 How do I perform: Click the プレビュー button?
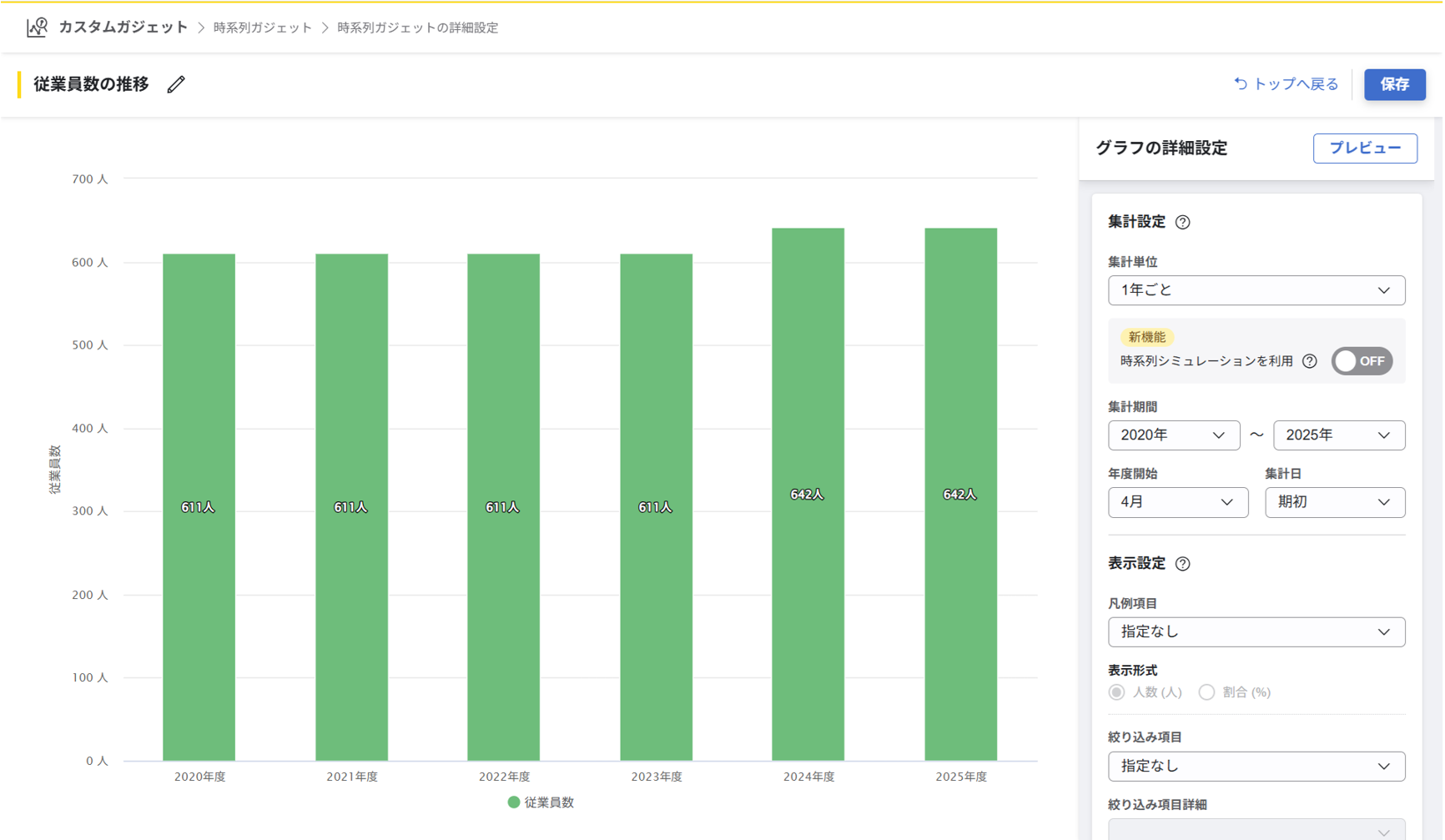tap(1364, 148)
